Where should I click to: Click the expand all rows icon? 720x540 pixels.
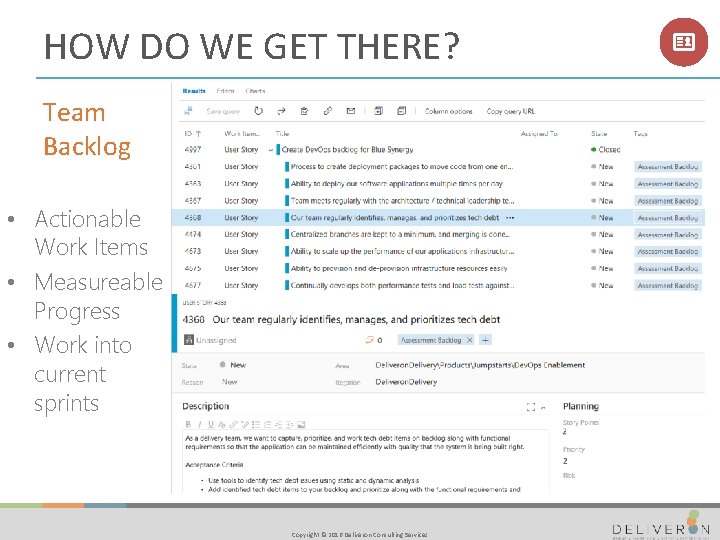(379, 111)
